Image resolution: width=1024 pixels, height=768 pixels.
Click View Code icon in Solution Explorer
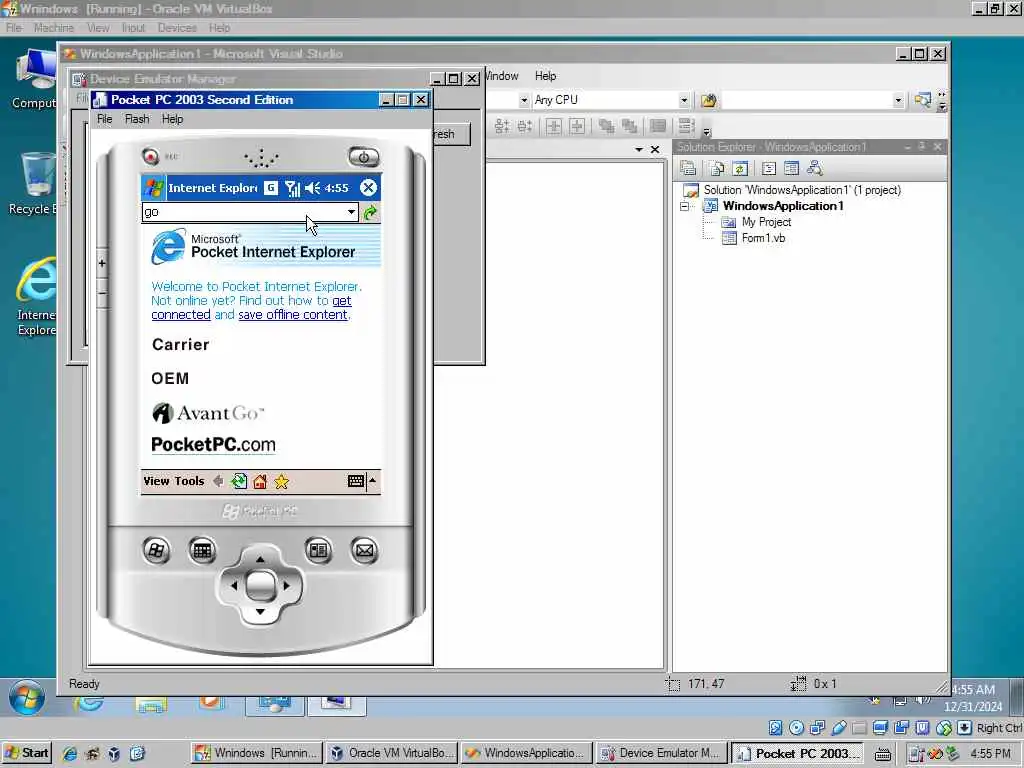point(769,168)
